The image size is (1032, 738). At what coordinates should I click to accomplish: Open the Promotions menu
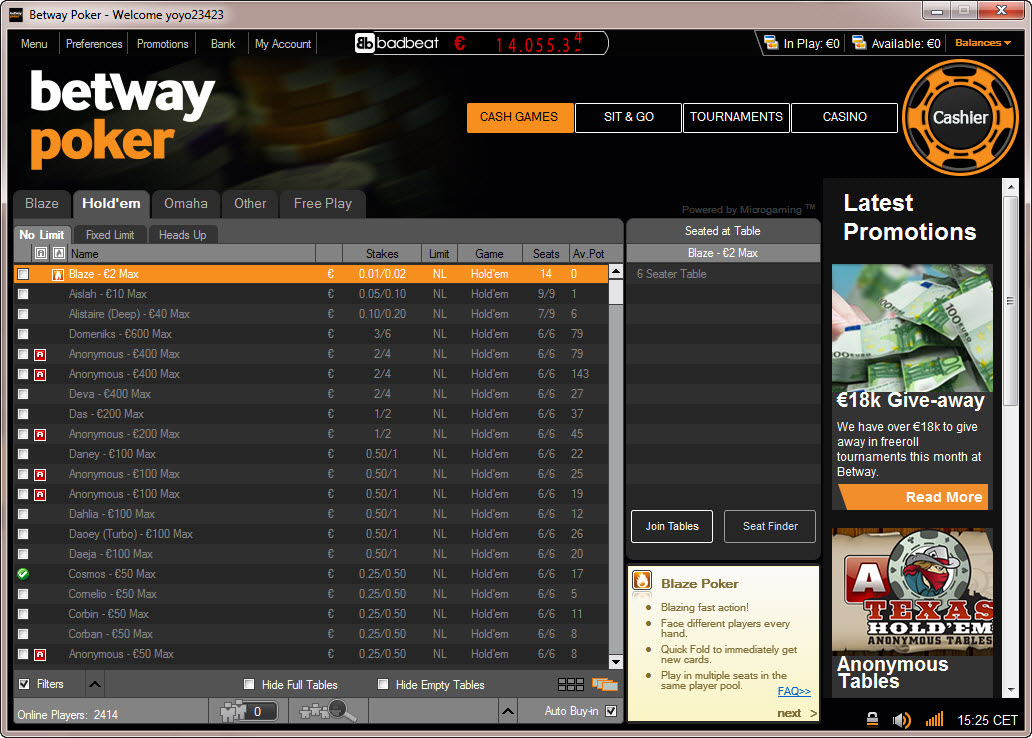point(163,43)
